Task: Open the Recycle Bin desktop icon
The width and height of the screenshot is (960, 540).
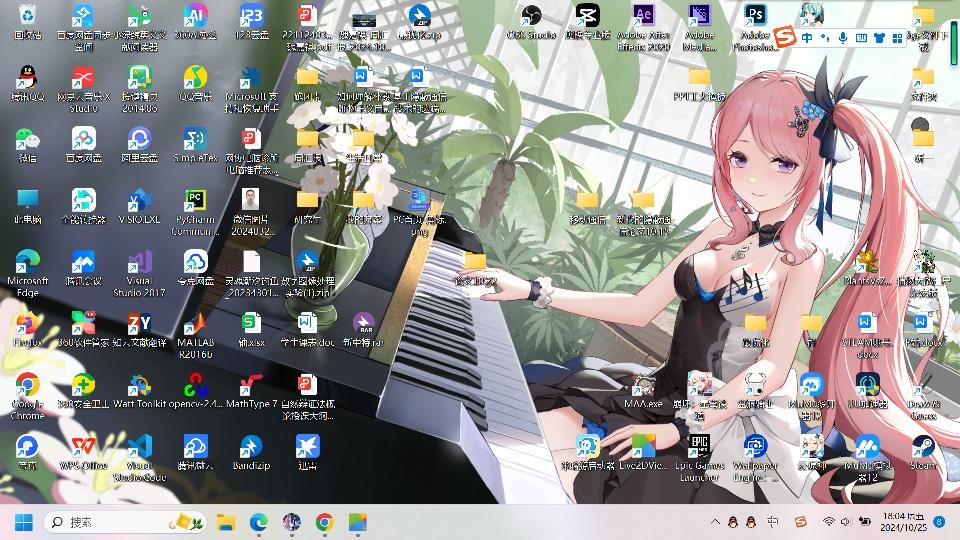Action: (x=28, y=22)
